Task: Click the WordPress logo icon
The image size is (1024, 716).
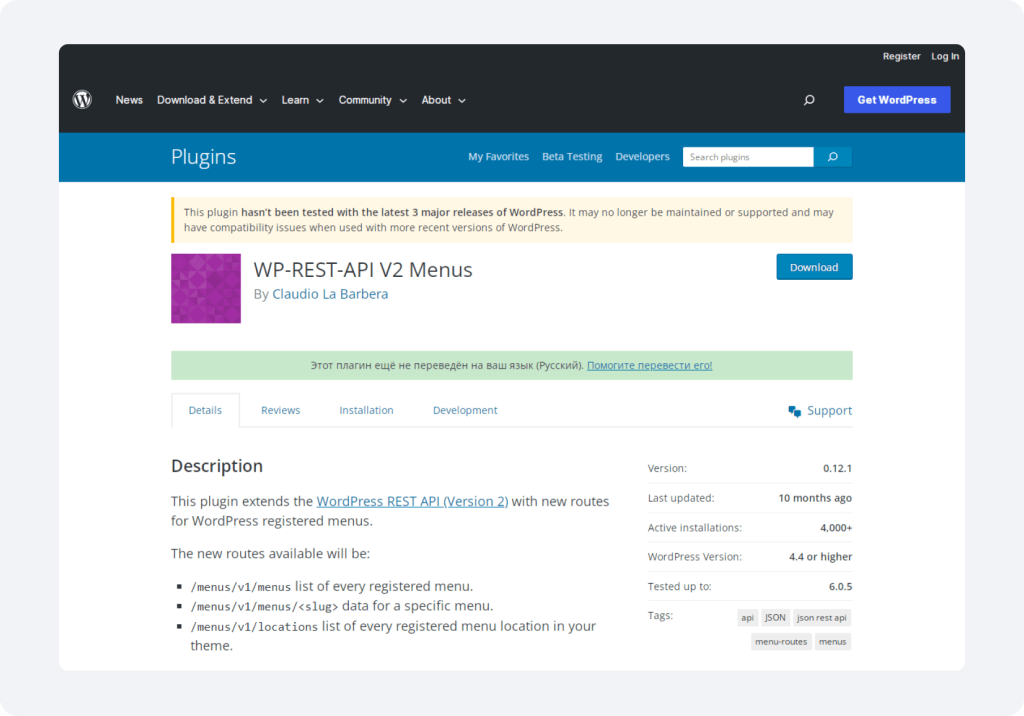Action: 82,99
